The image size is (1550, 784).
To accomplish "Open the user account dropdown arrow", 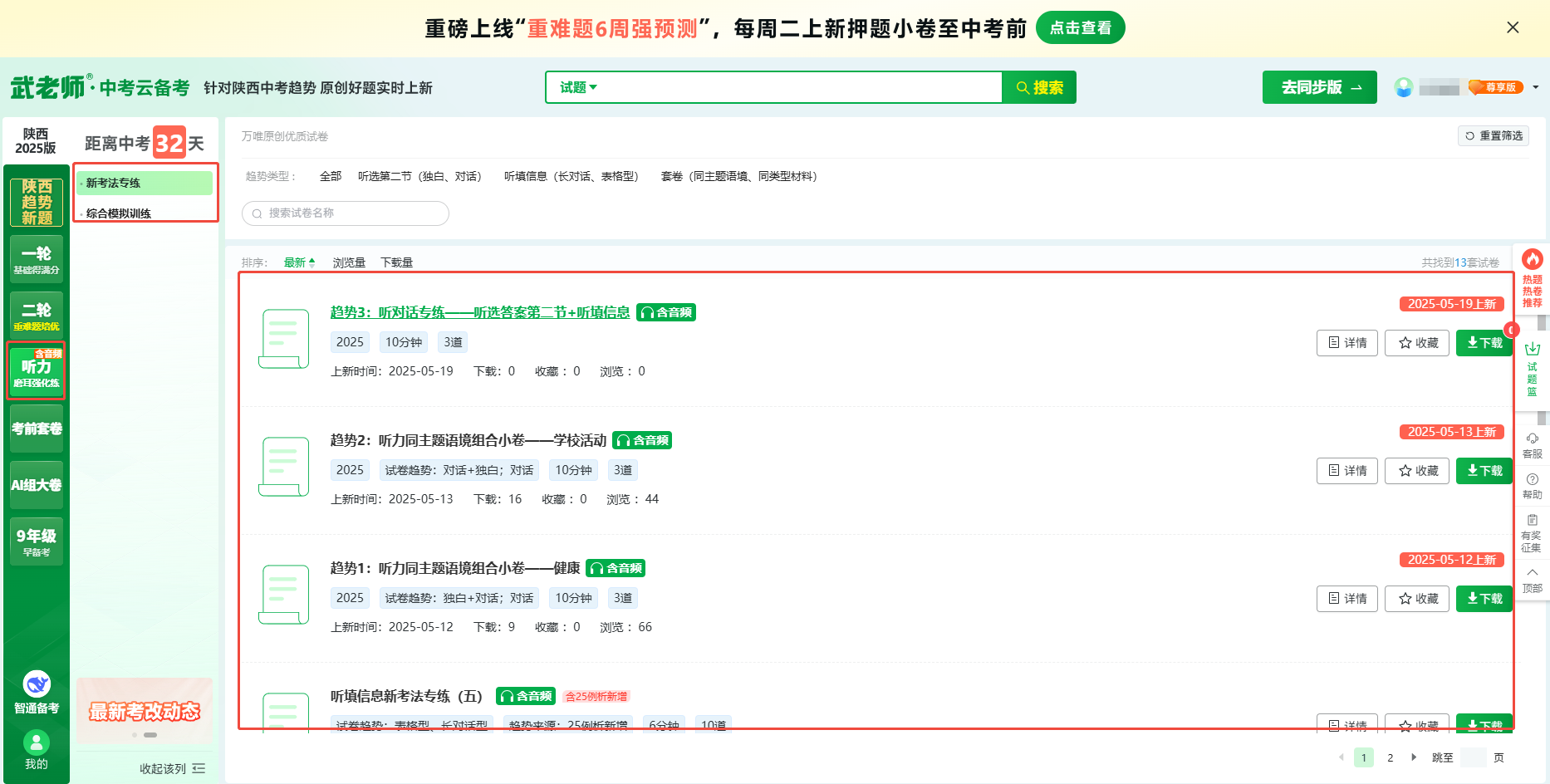I will [x=1536, y=87].
